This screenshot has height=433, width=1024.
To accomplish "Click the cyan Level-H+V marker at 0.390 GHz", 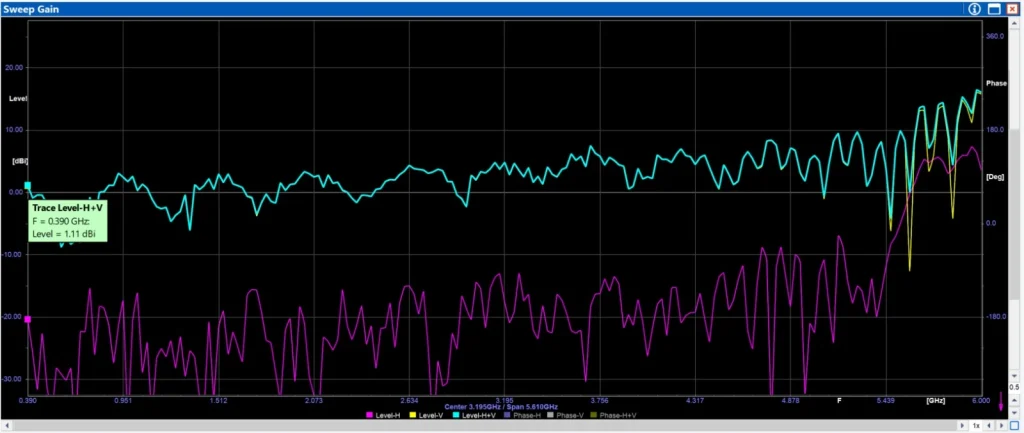I will (x=27, y=185).
